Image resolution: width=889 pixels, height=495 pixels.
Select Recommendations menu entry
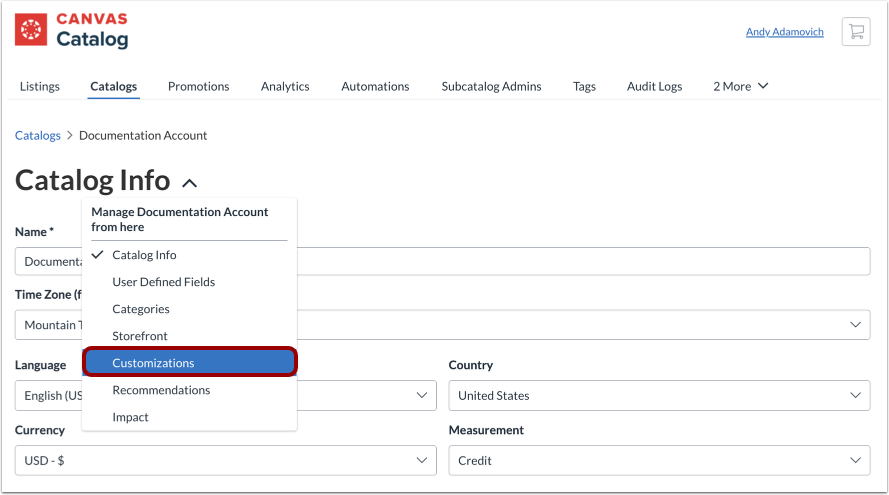tap(161, 390)
